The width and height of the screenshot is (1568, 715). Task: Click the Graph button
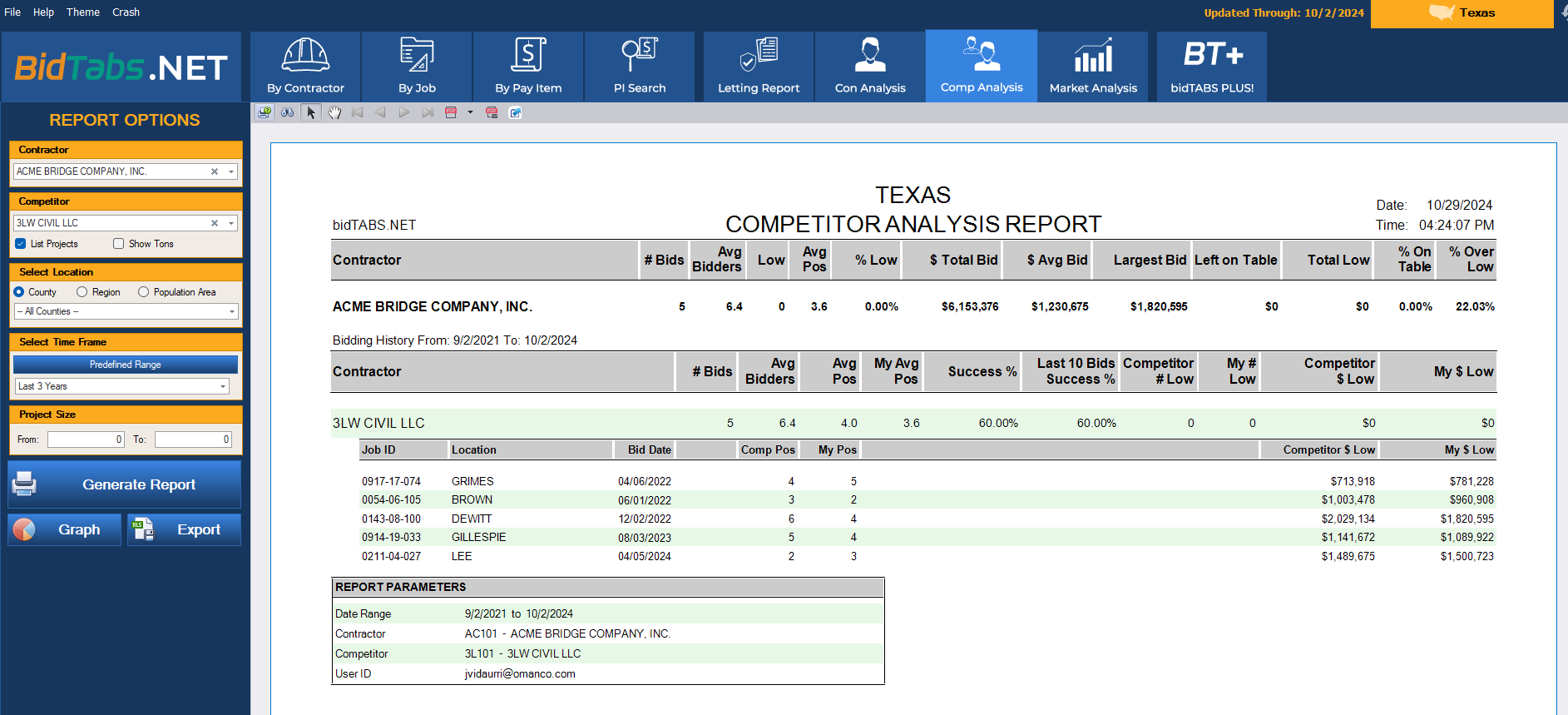[x=65, y=529]
